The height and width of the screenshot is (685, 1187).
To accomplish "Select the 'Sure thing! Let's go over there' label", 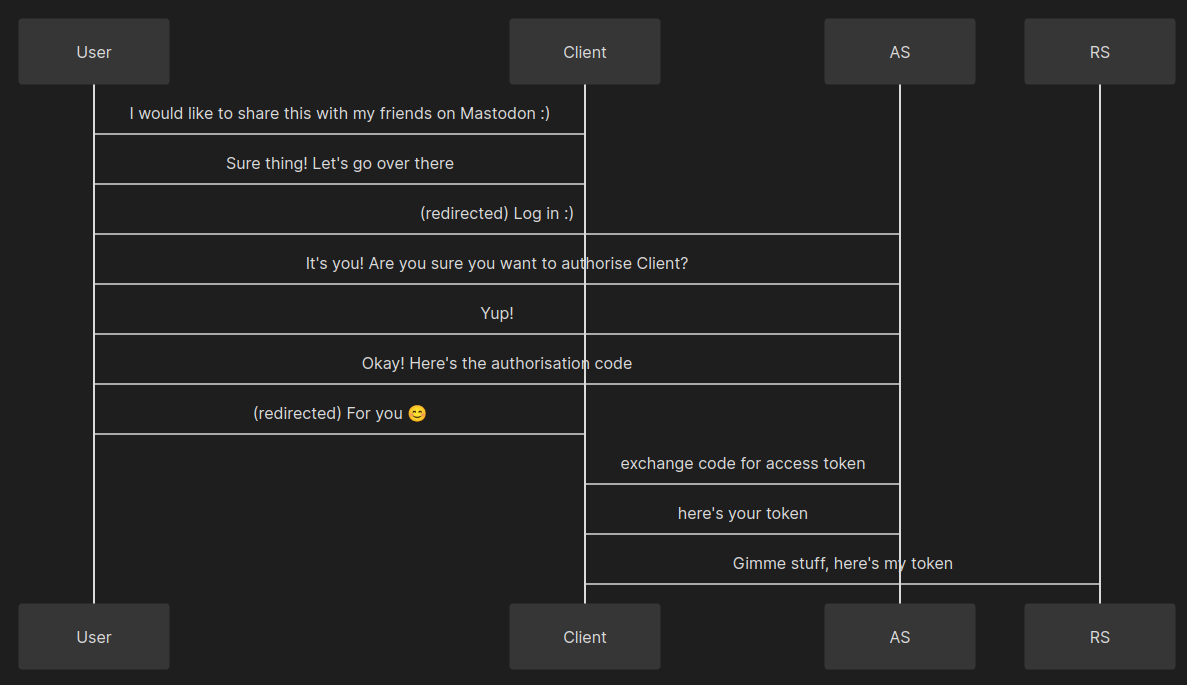I will 340,164.
